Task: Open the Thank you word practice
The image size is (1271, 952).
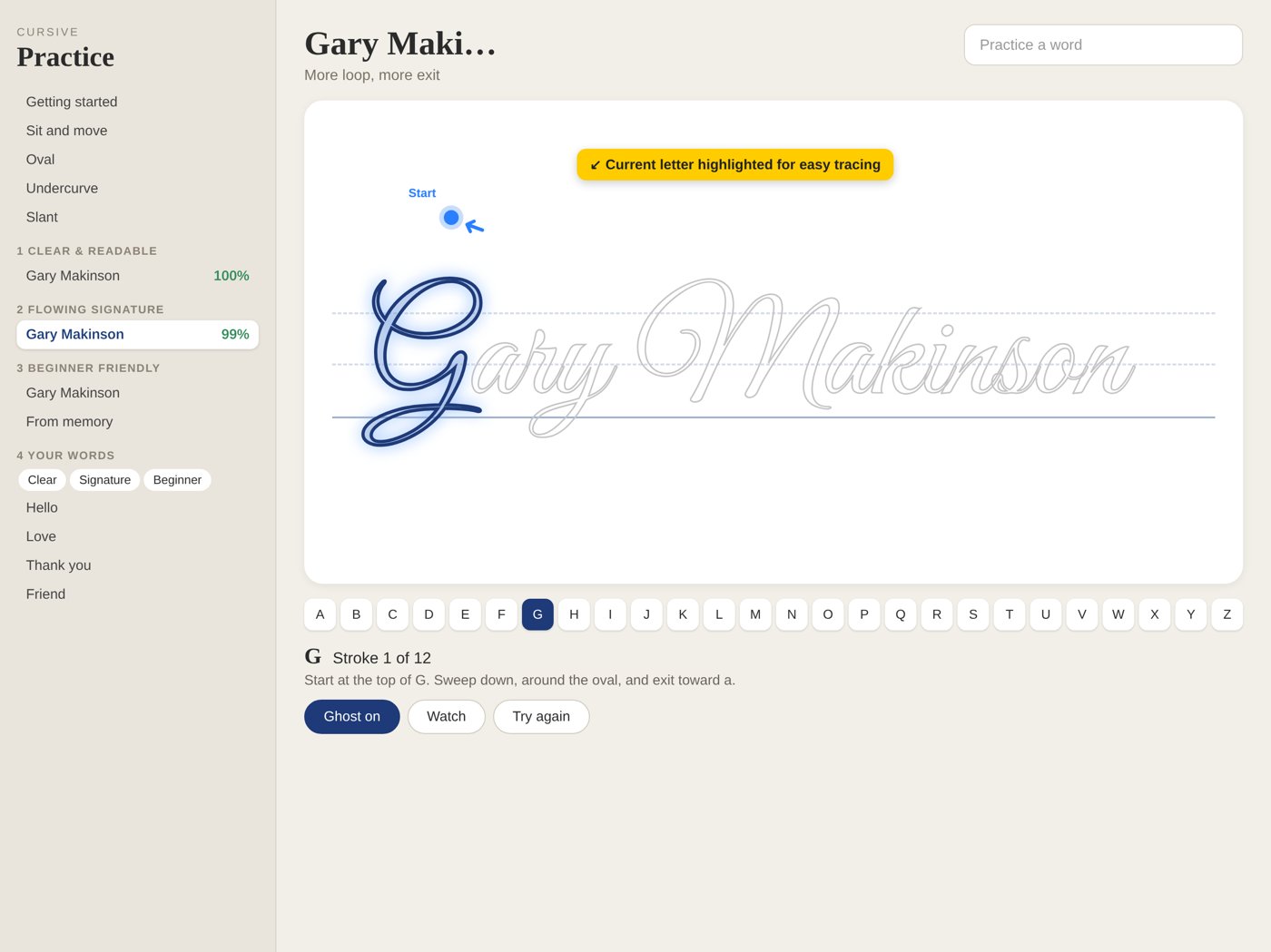Action: pos(137,565)
